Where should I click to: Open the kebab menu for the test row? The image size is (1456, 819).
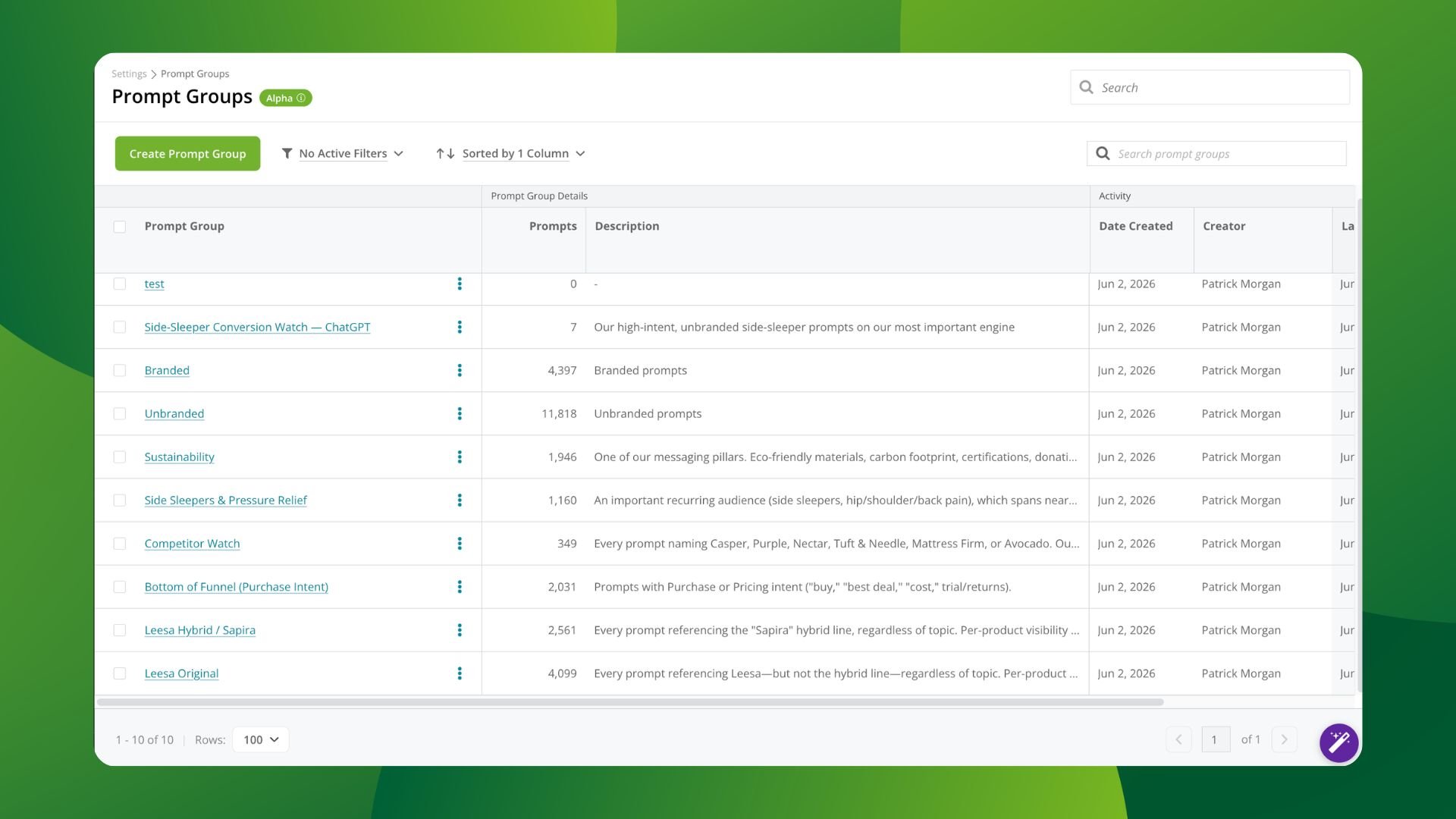(x=460, y=284)
